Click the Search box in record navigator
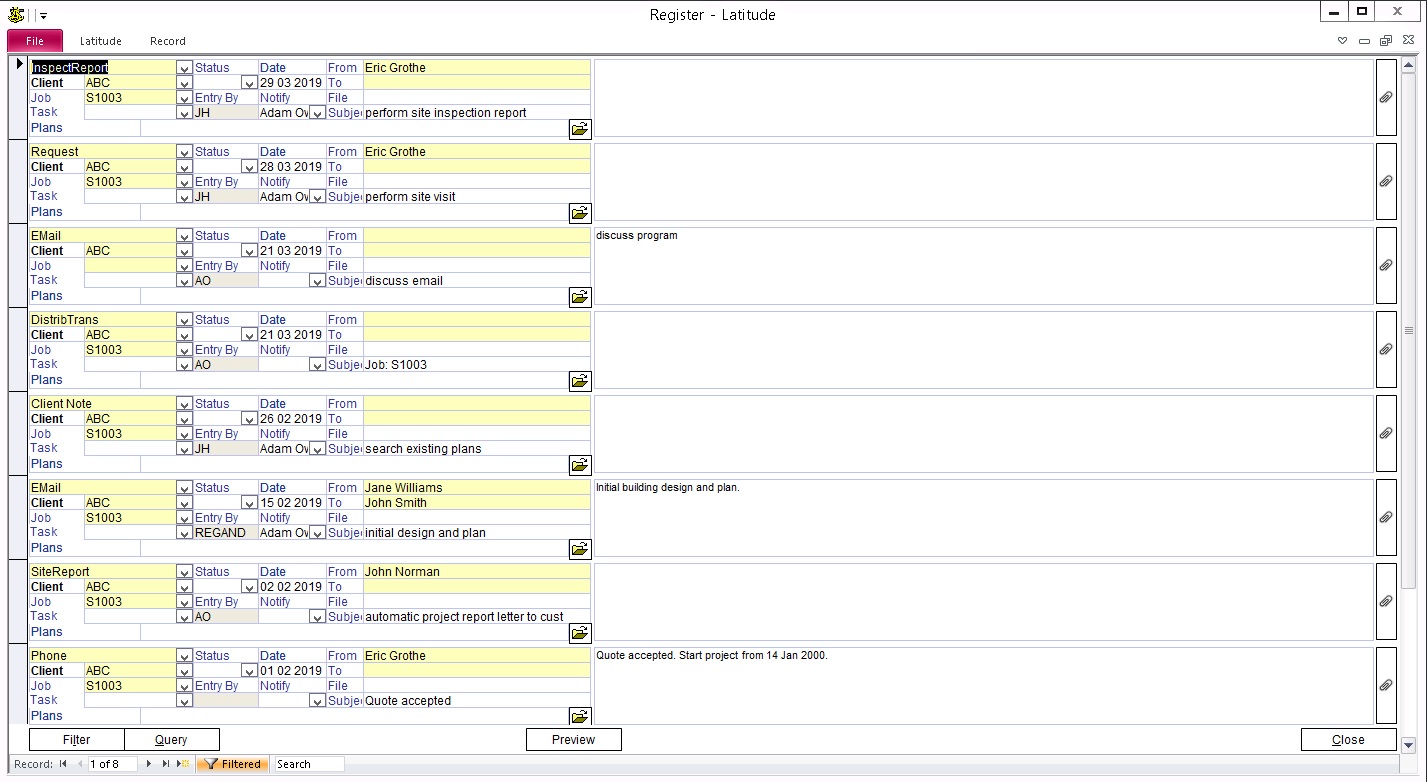 [x=309, y=764]
